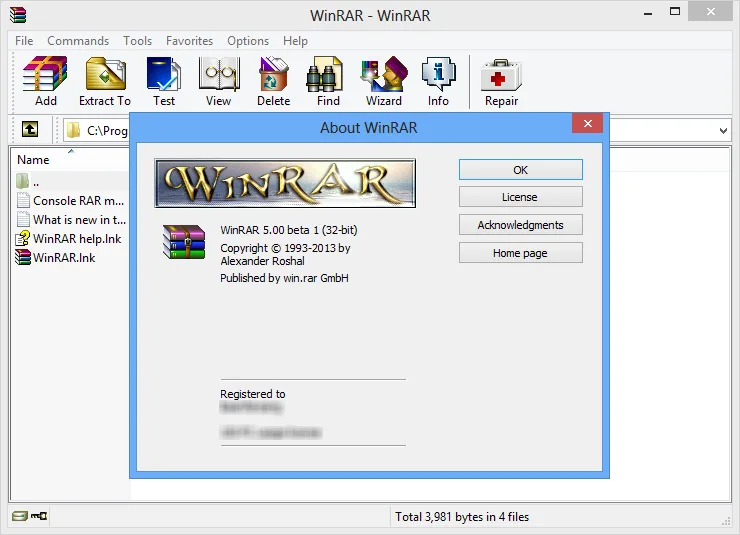Click OK in About WinRAR dialog
The image size is (740, 535).
pyautogui.click(x=521, y=169)
